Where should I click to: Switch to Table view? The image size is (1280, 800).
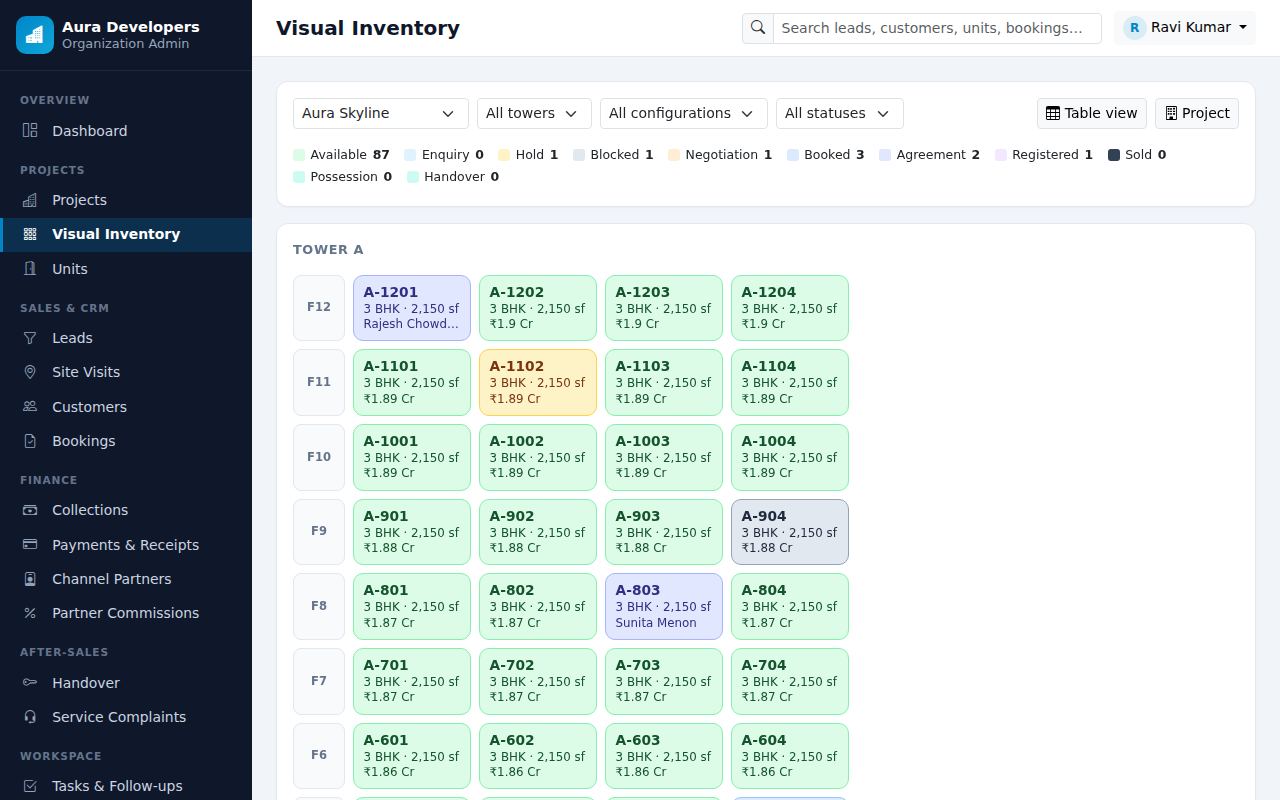[1092, 113]
